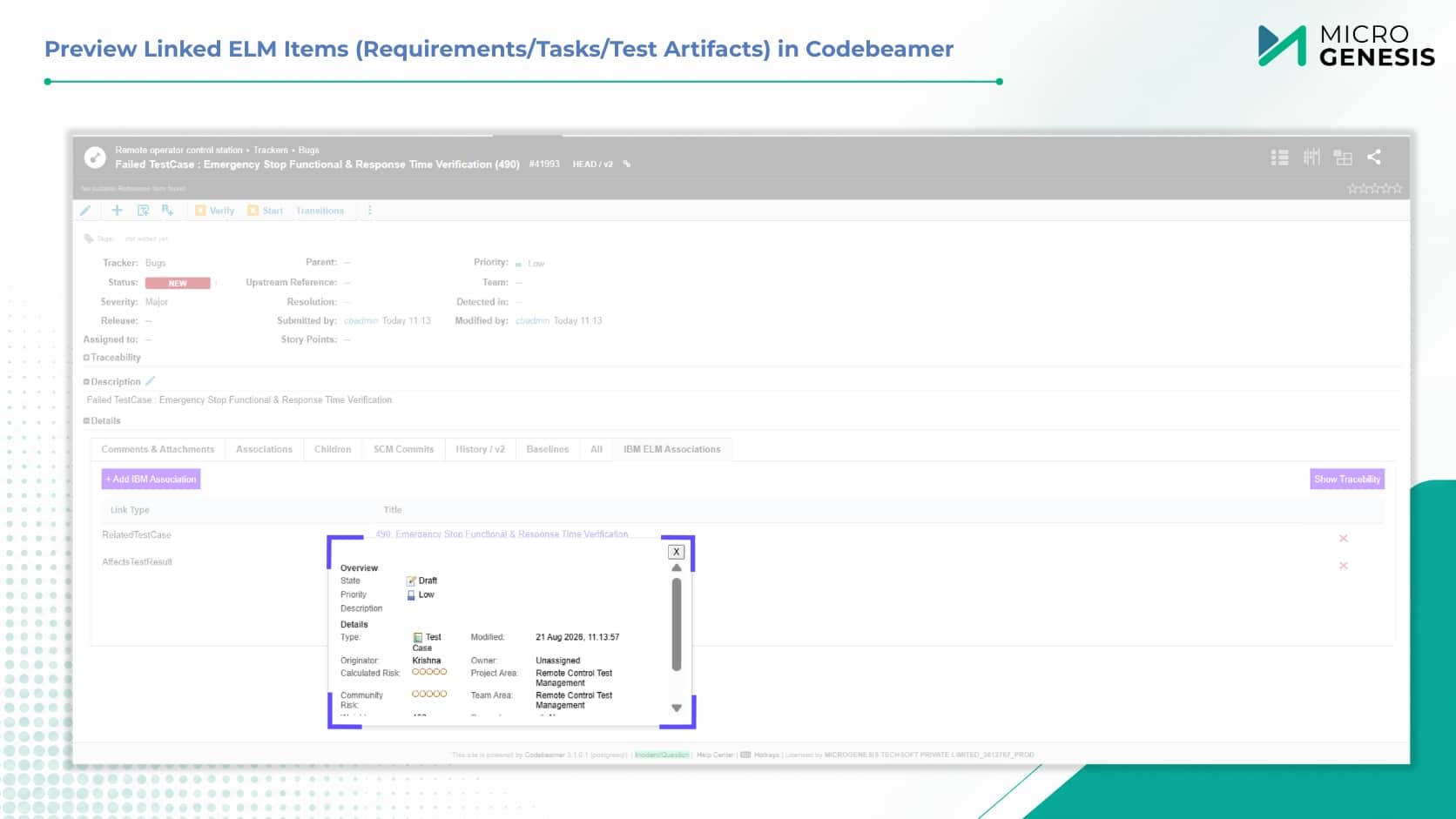
Task: Click the Krishna originator value in preview
Action: click(427, 661)
